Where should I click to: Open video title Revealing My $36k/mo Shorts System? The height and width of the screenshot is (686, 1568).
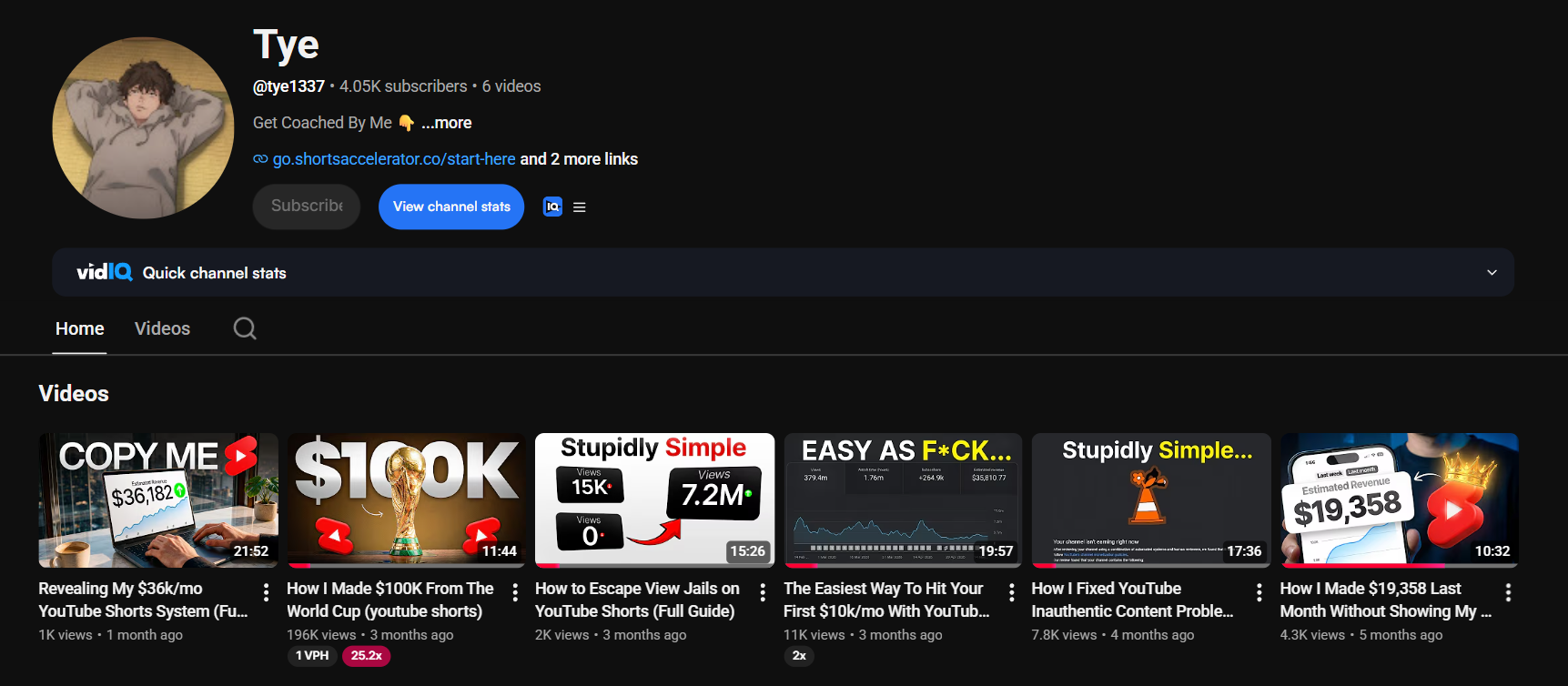point(143,600)
